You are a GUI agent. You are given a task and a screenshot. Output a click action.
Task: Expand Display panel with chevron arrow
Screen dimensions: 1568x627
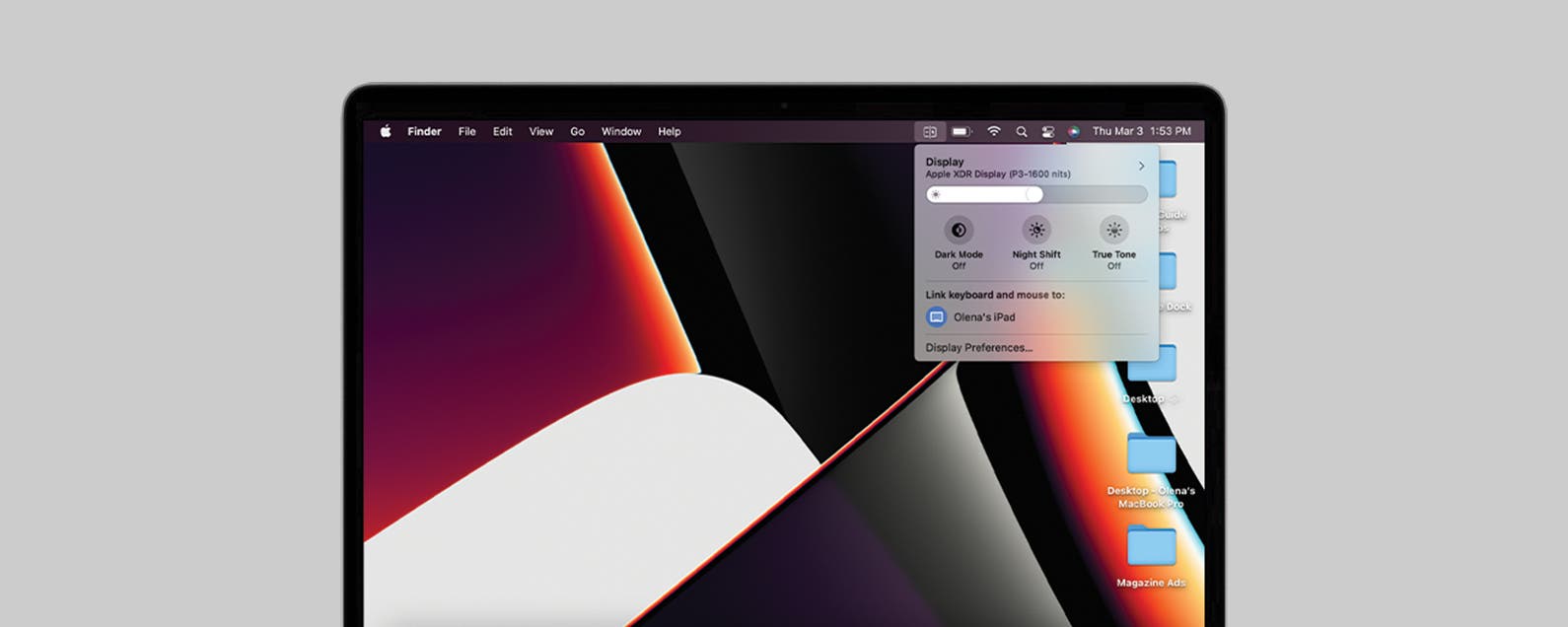[x=1141, y=166]
